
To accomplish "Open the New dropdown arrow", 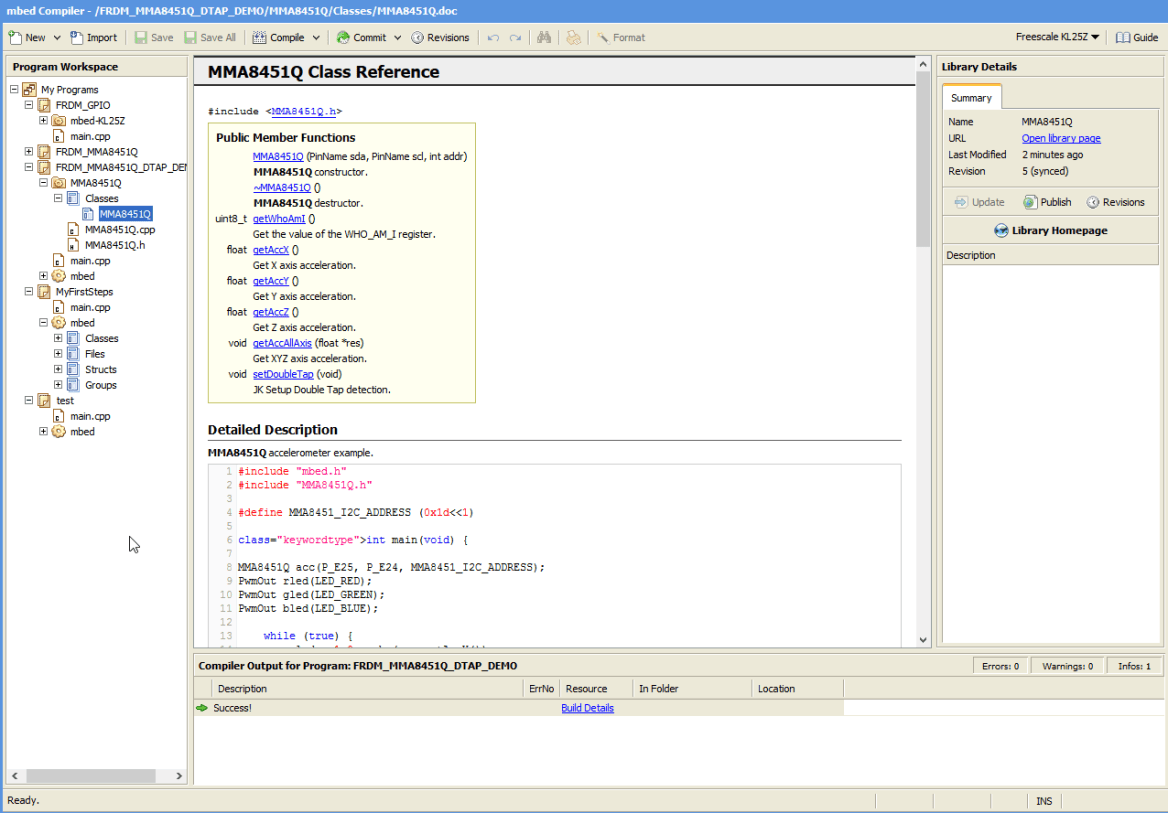I will click(57, 37).
